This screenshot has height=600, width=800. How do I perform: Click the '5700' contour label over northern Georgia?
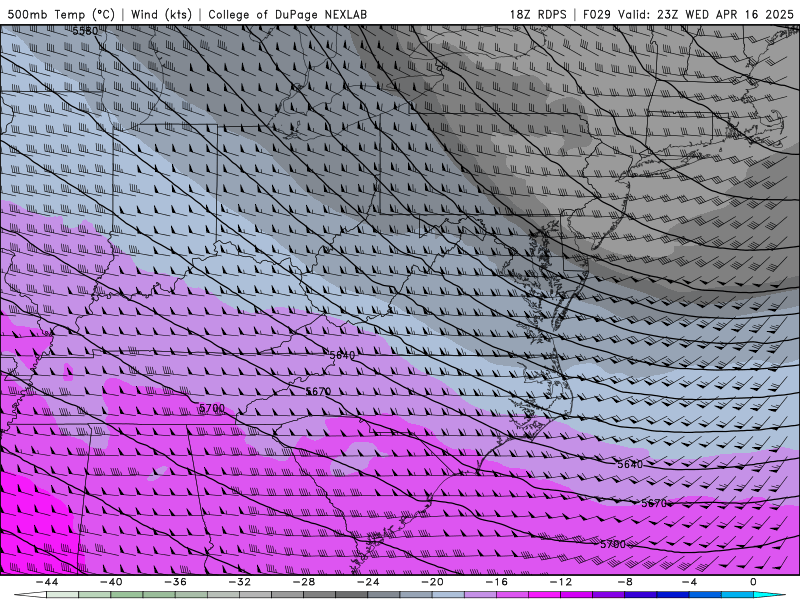click(212, 408)
